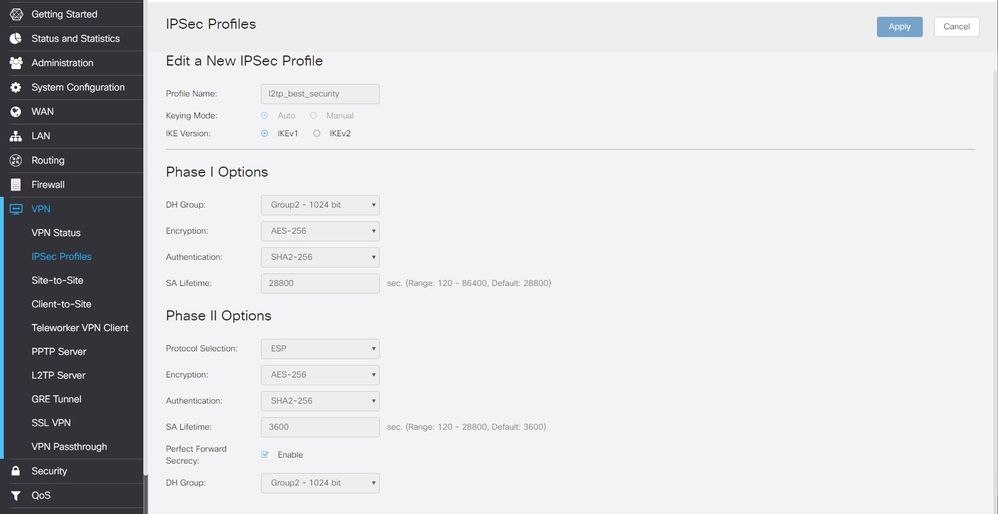Toggle Perfect Forward Secrecy Enable checkbox
Viewport: 998px width, 514px height.
[265, 455]
